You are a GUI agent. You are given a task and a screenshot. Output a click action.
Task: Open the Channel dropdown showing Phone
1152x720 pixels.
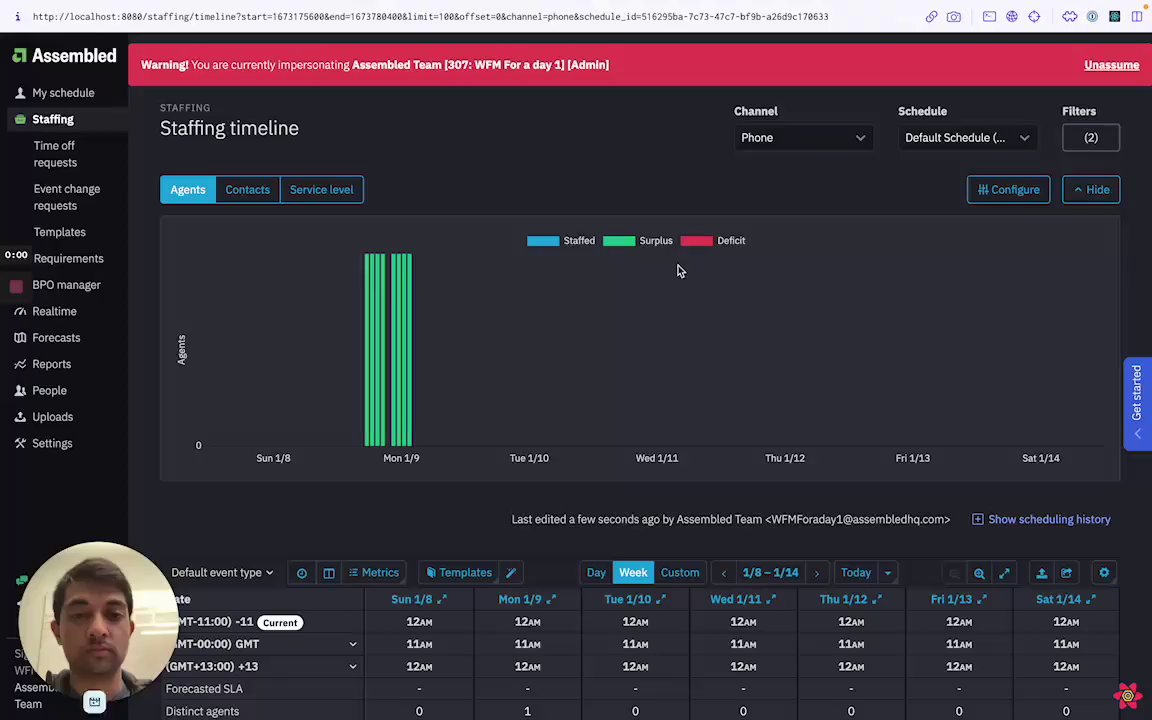[x=803, y=138]
